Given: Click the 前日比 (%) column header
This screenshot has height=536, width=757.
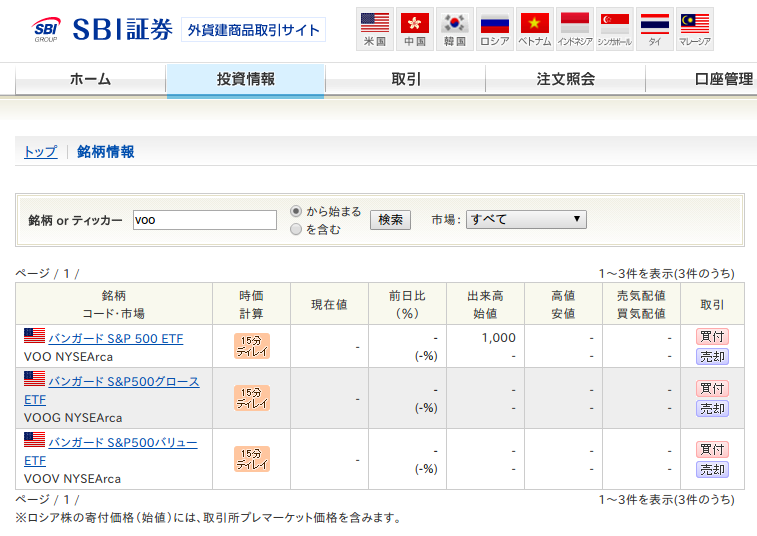Looking at the screenshot, I should (x=407, y=304).
